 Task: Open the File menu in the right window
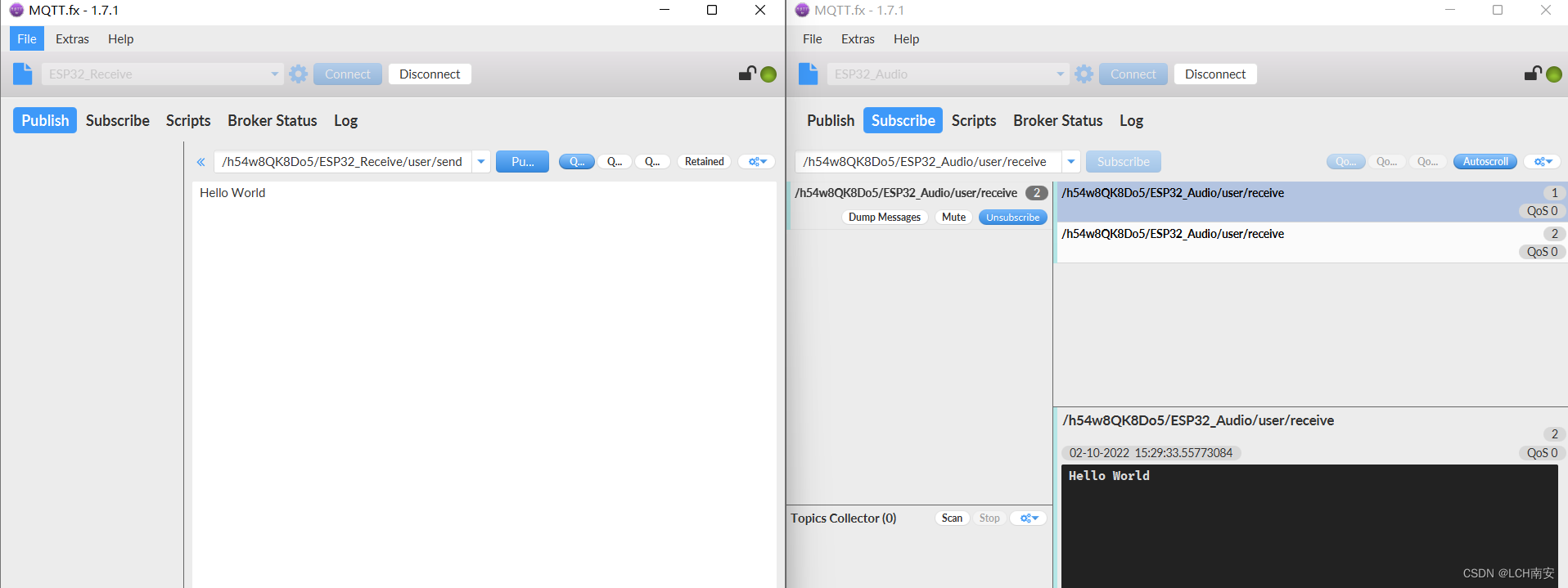click(813, 38)
